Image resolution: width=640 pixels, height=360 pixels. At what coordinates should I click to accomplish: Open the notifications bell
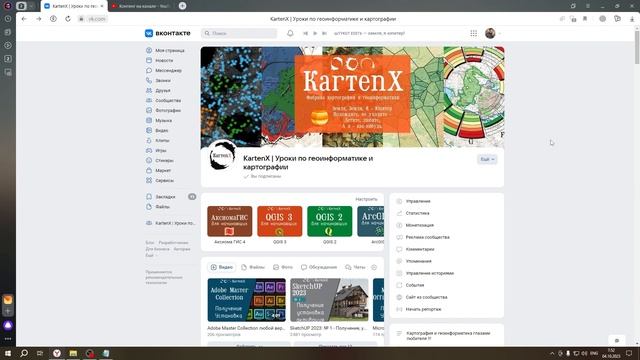coord(290,33)
